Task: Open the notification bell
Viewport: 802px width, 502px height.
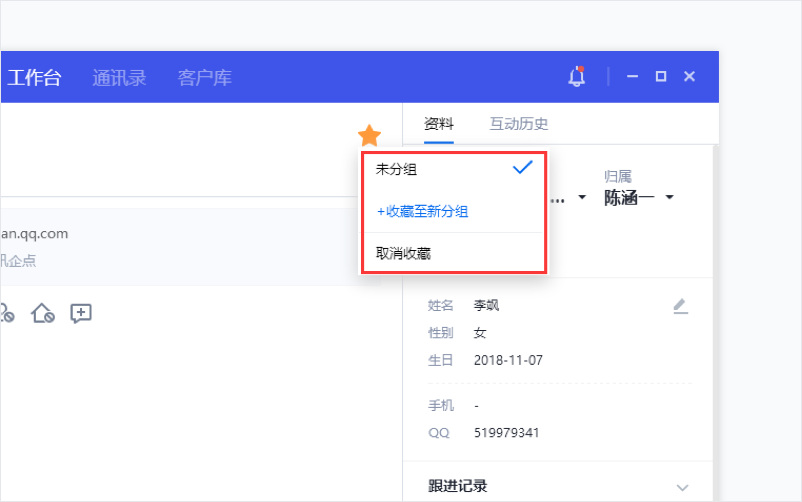Action: [576, 77]
